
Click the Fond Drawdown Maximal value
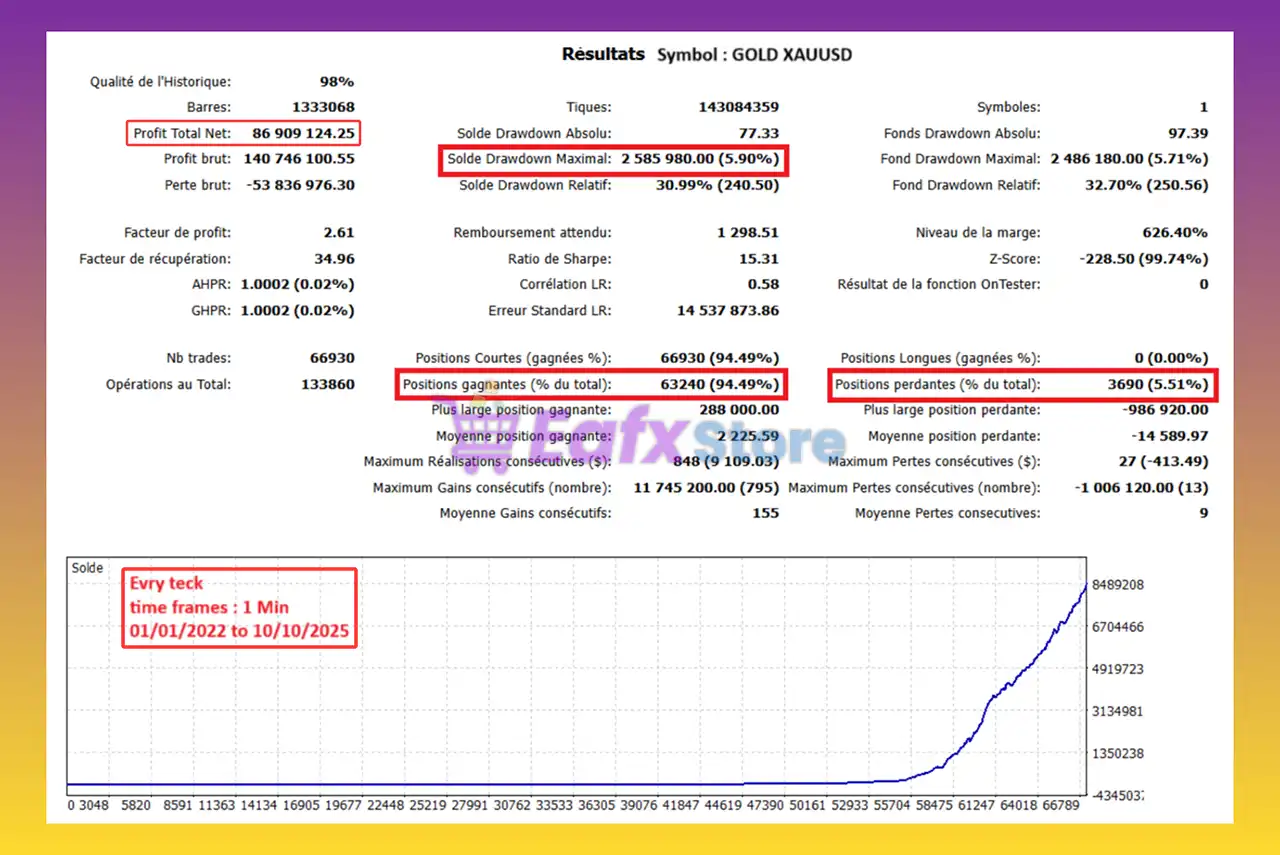[1129, 159]
